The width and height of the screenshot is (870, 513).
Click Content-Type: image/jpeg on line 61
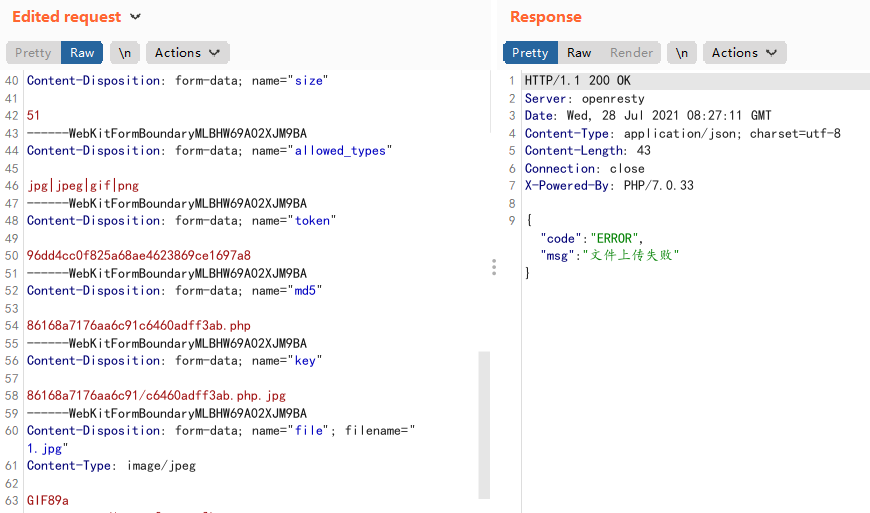(111, 466)
